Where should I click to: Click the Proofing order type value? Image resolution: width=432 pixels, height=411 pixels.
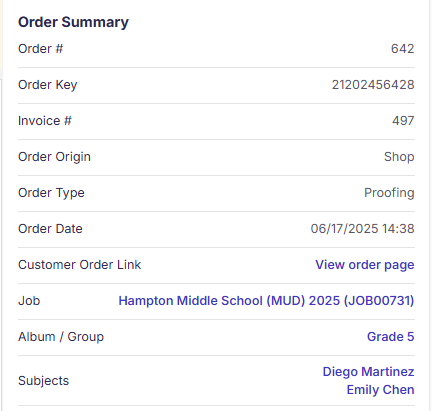tap(389, 193)
